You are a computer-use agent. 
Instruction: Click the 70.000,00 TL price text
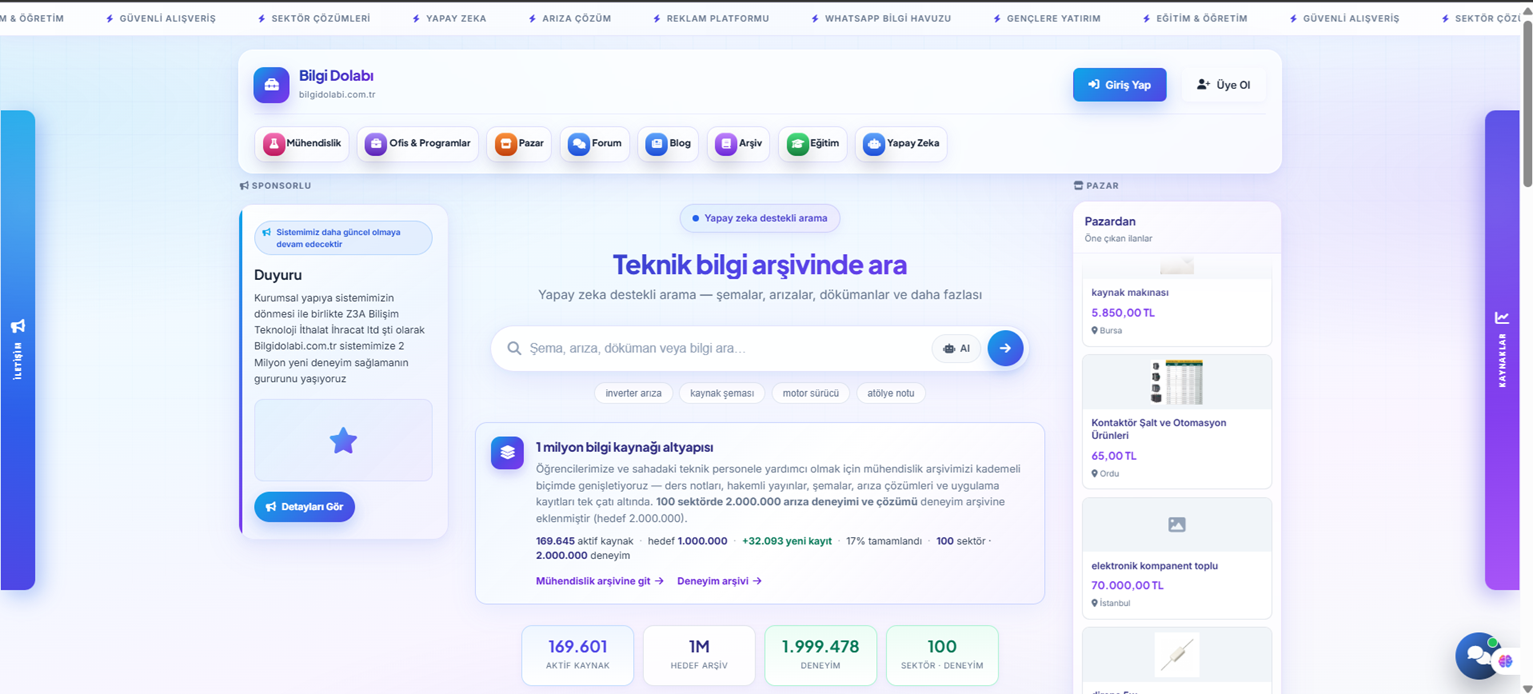(x=1127, y=586)
